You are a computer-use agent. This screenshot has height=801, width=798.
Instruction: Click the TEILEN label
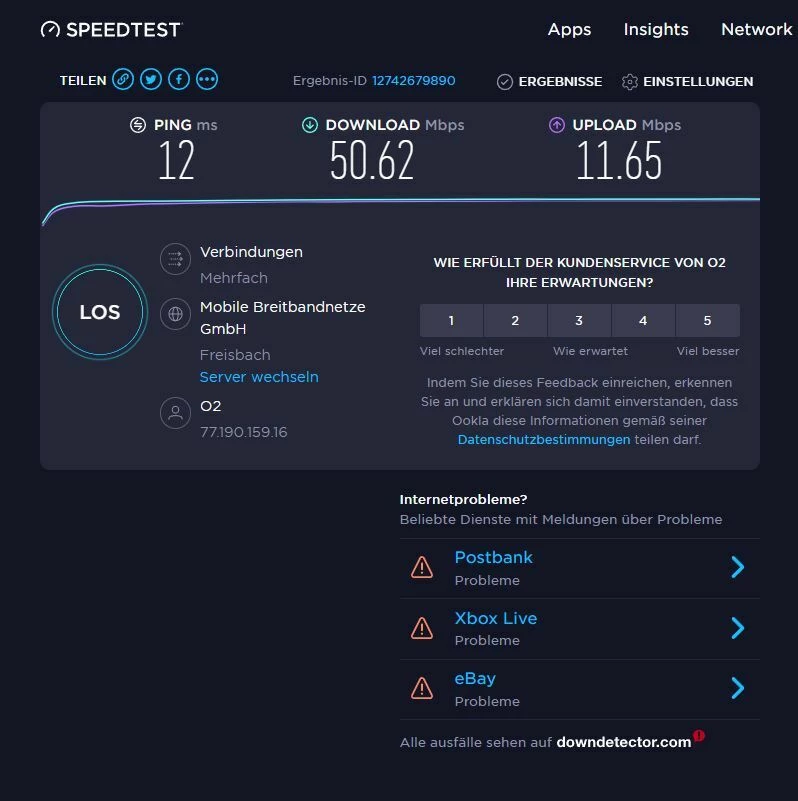point(83,81)
